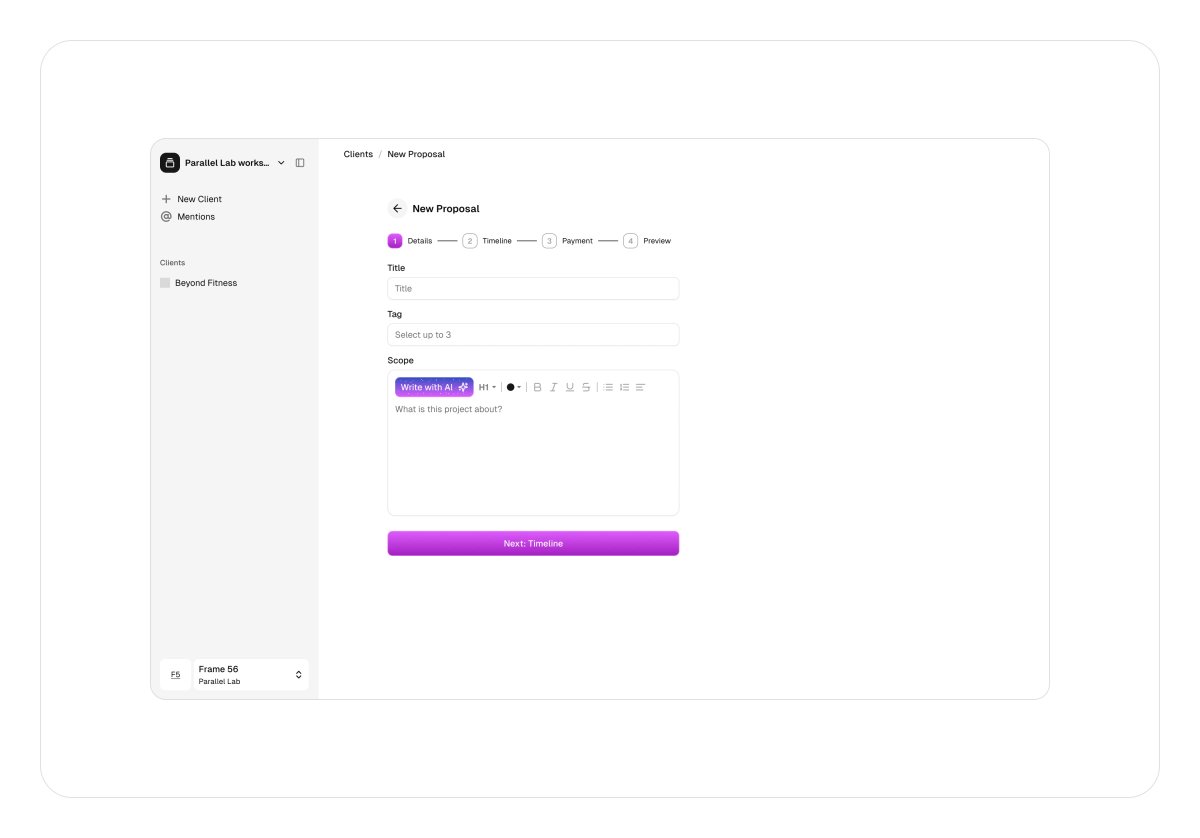Click the Clients breadcrumb link

[x=358, y=154]
